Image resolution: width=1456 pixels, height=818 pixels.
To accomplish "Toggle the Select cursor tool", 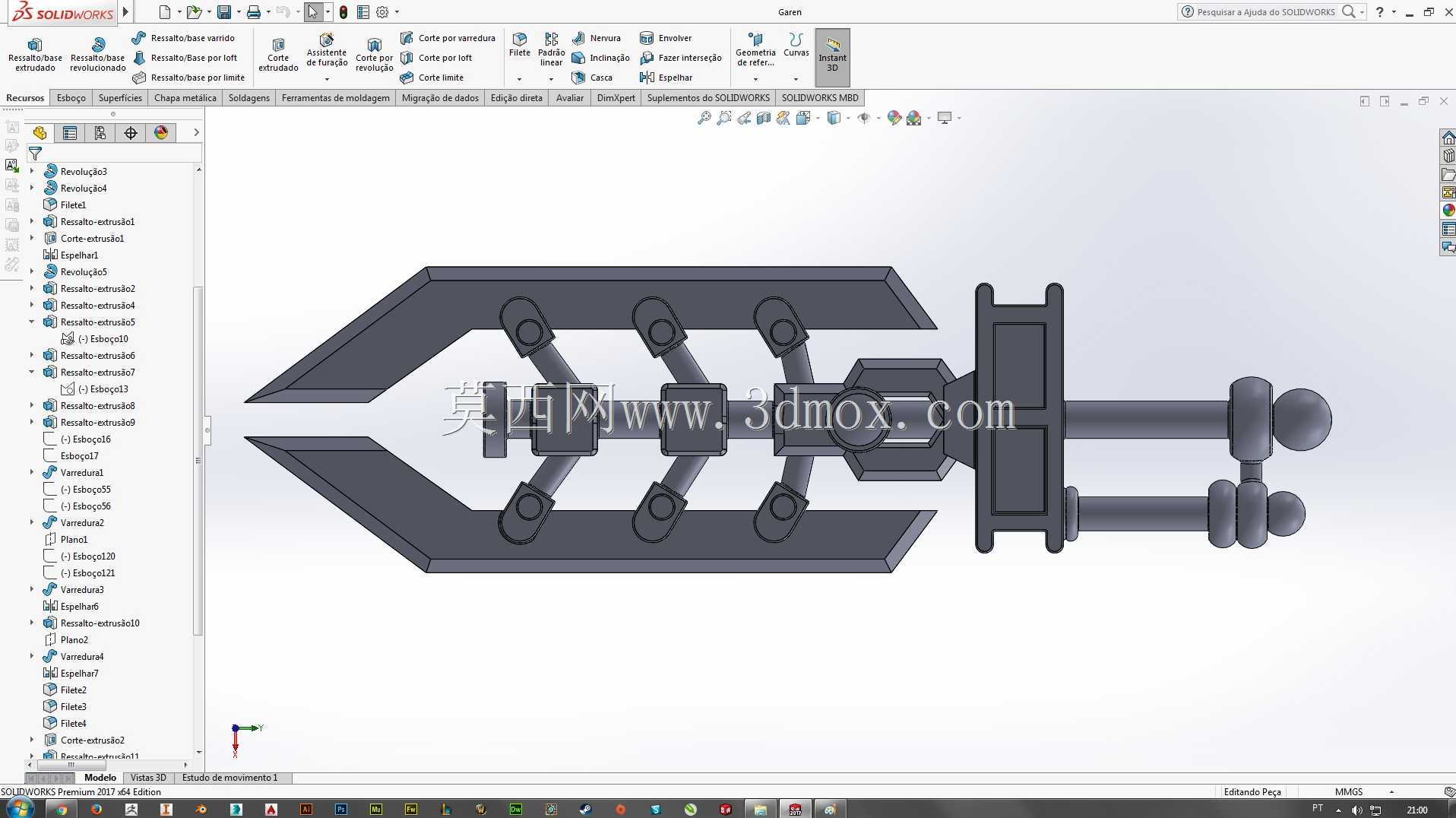I will (313, 12).
